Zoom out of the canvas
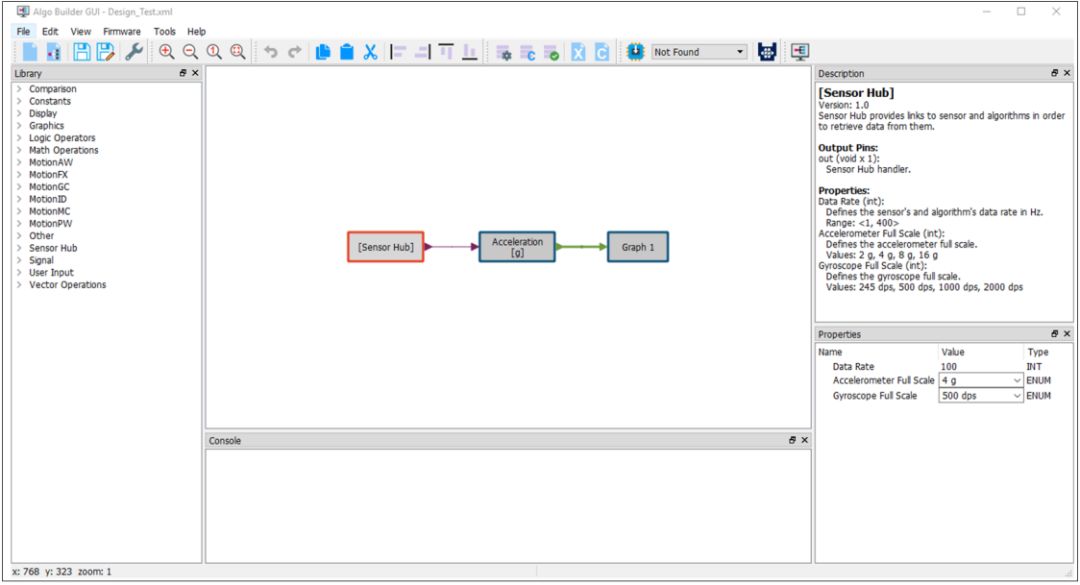This screenshot has width=1080, height=585. (190, 52)
